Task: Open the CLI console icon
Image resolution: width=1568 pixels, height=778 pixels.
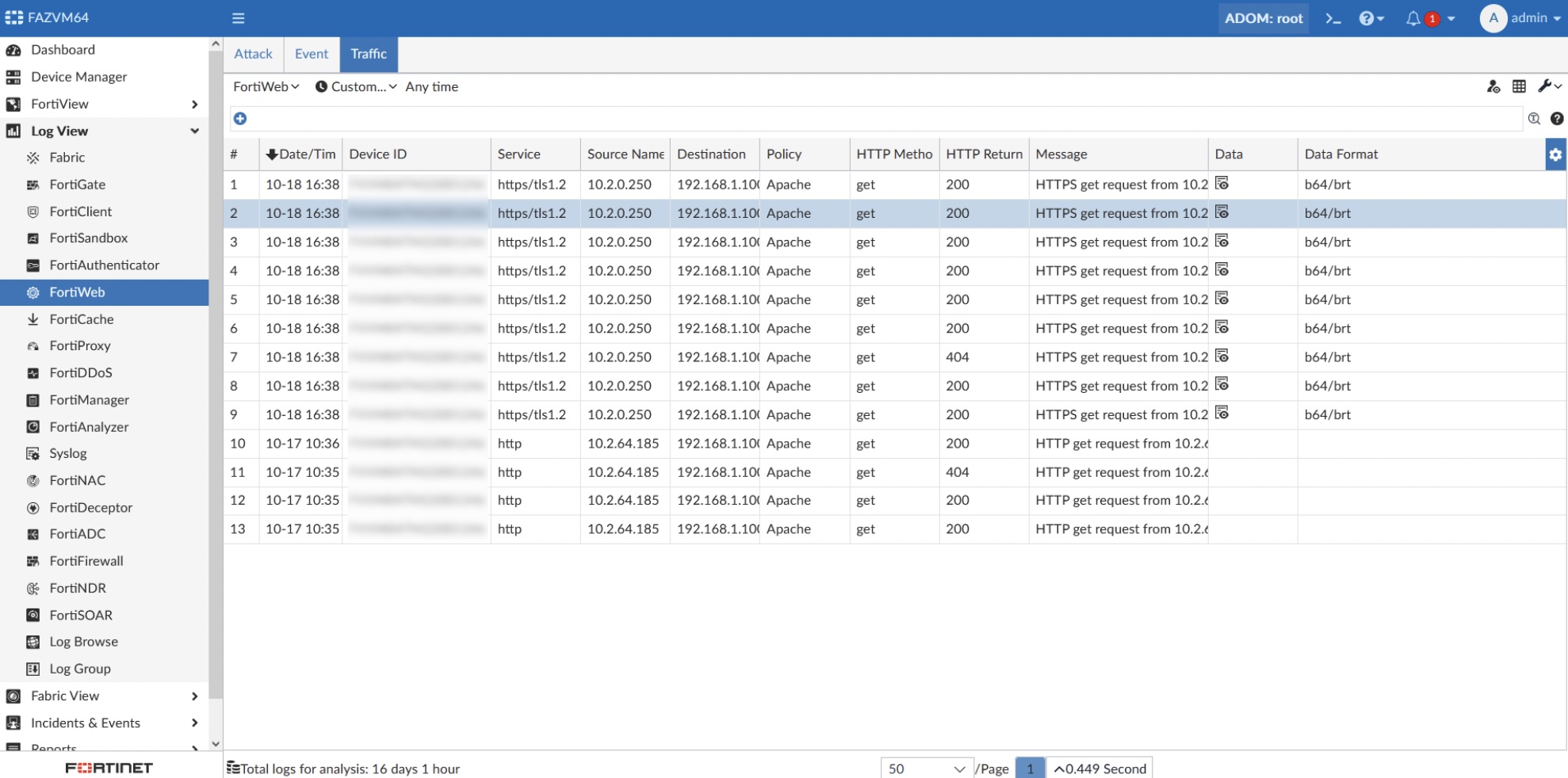Action: (1333, 18)
